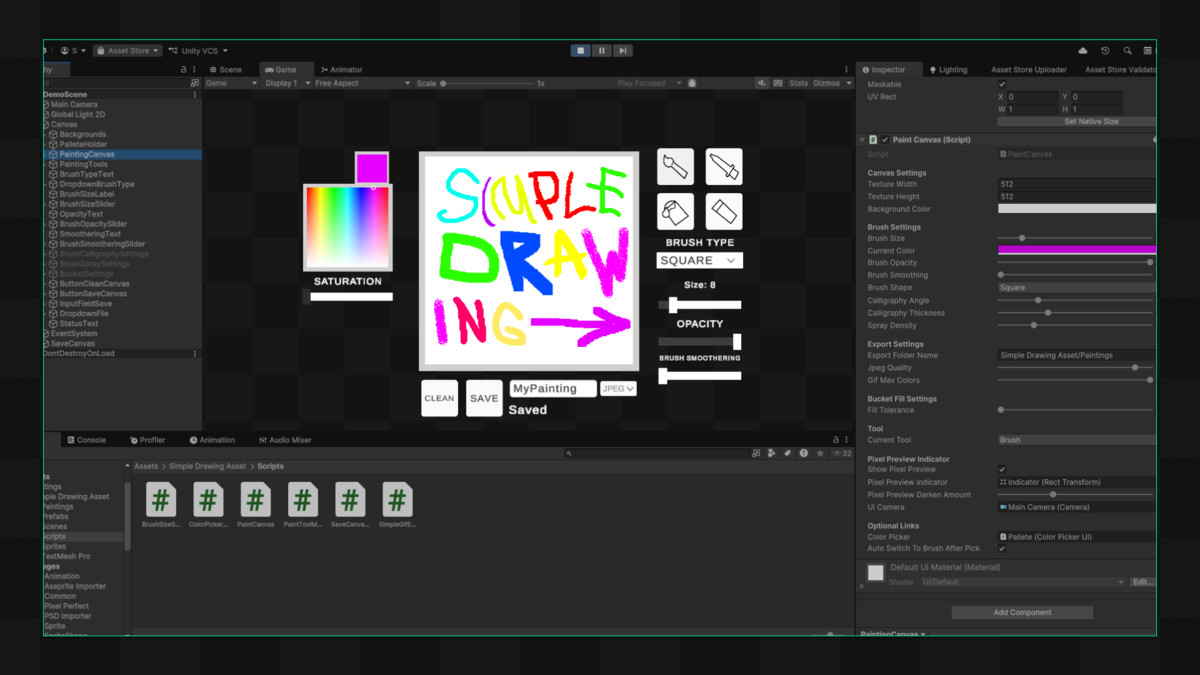Select the paintbrush tool in the game view
Screen dimensions: 1200x675
(675, 167)
